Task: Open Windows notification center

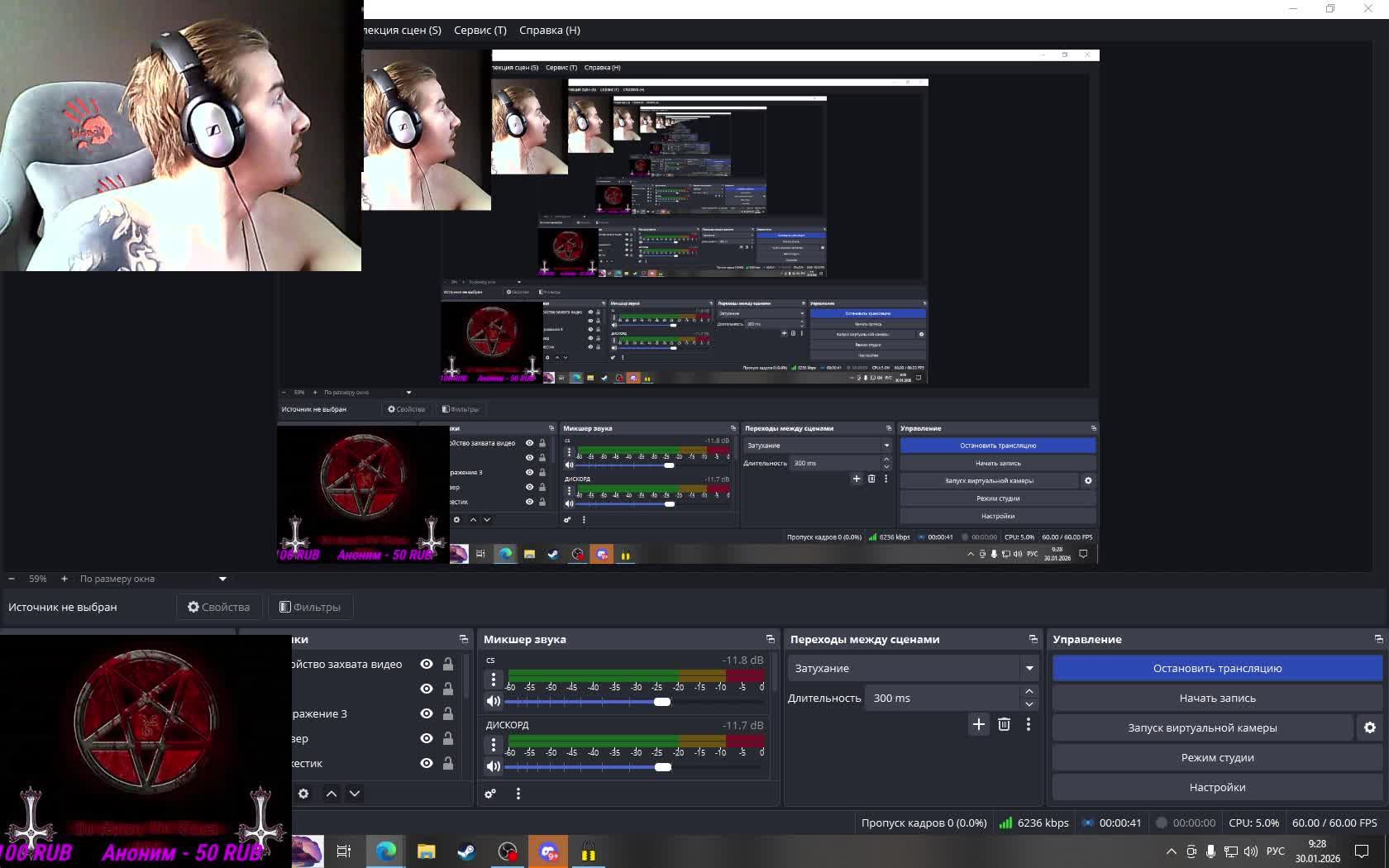Action: tap(1362, 851)
